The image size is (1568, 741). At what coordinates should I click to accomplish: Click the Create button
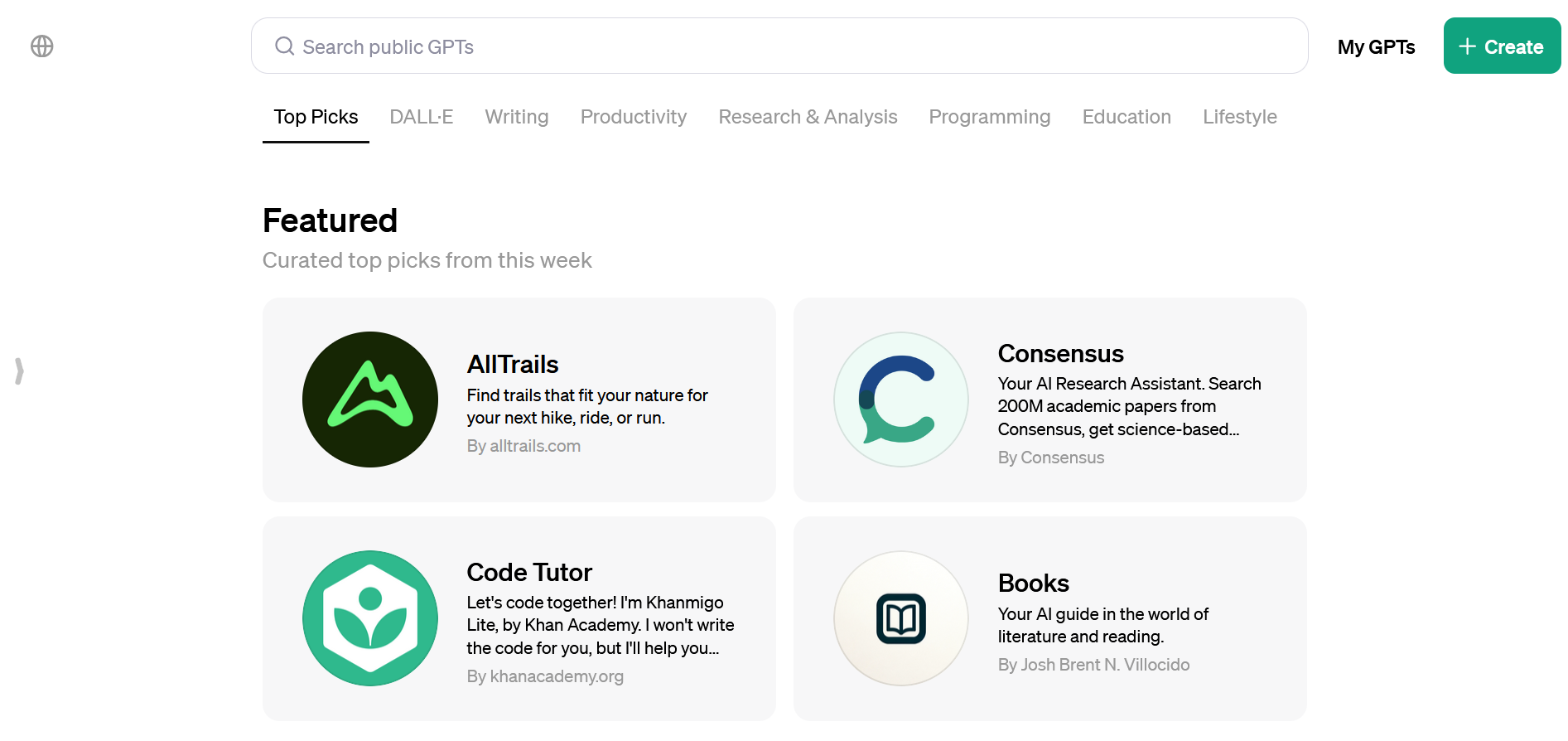click(1502, 46)
